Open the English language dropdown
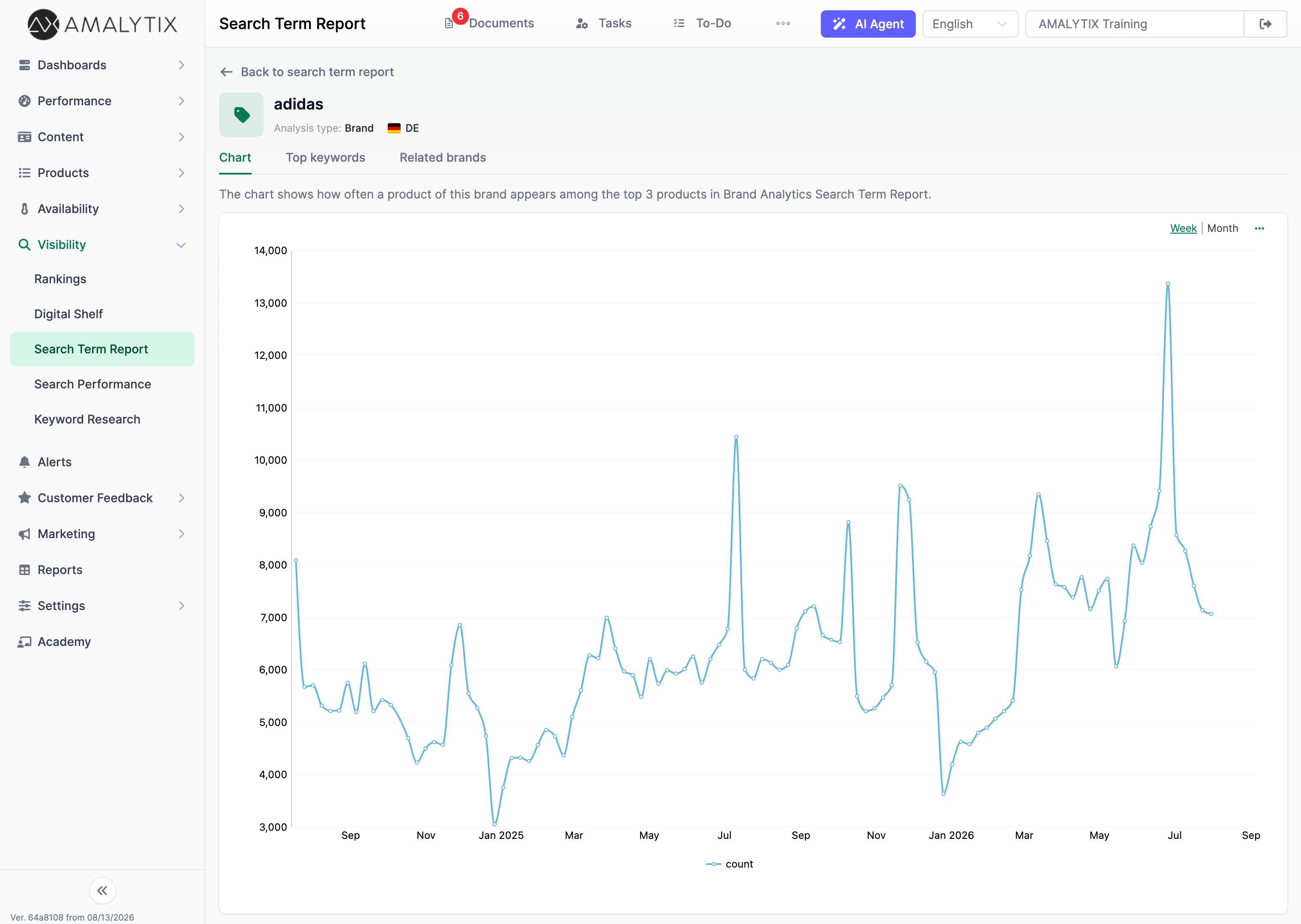Image resolution: width=1301 pixels, height=924 pixels. pyautogui.click(x=970, y=24)
